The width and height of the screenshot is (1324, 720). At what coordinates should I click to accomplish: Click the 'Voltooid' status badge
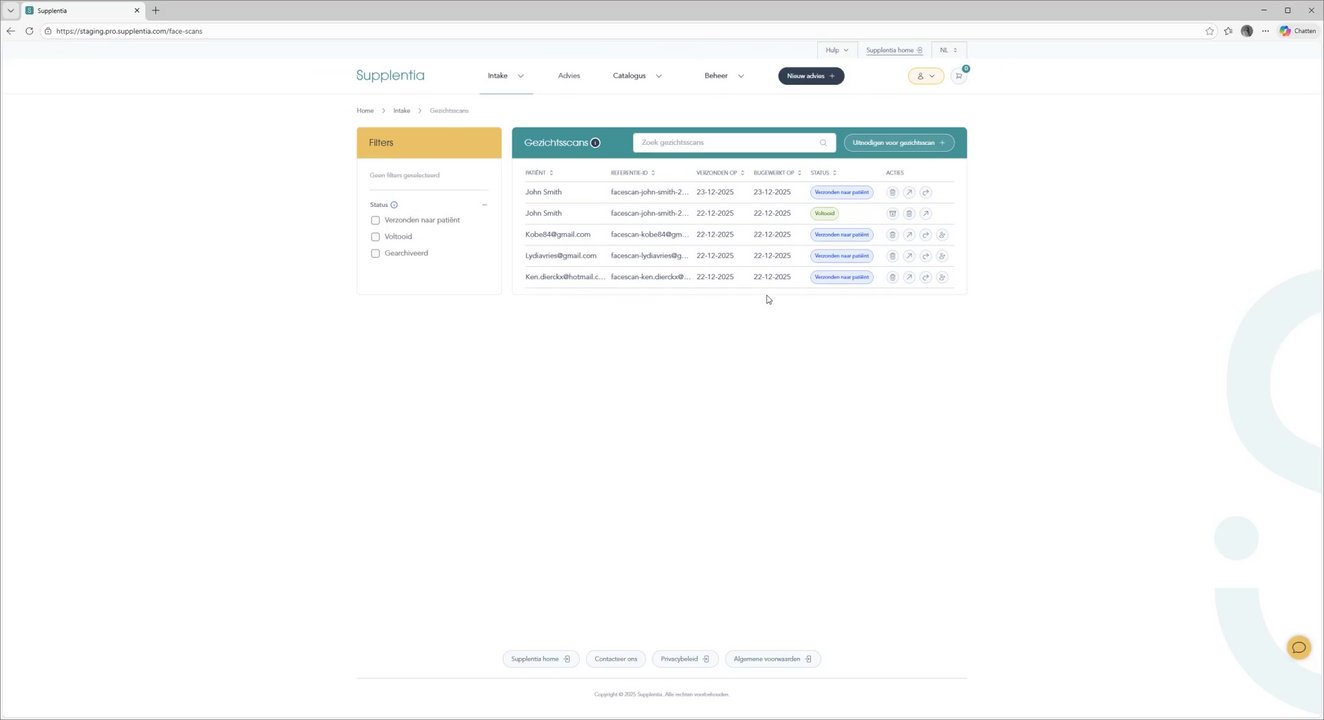coord(825,213)
